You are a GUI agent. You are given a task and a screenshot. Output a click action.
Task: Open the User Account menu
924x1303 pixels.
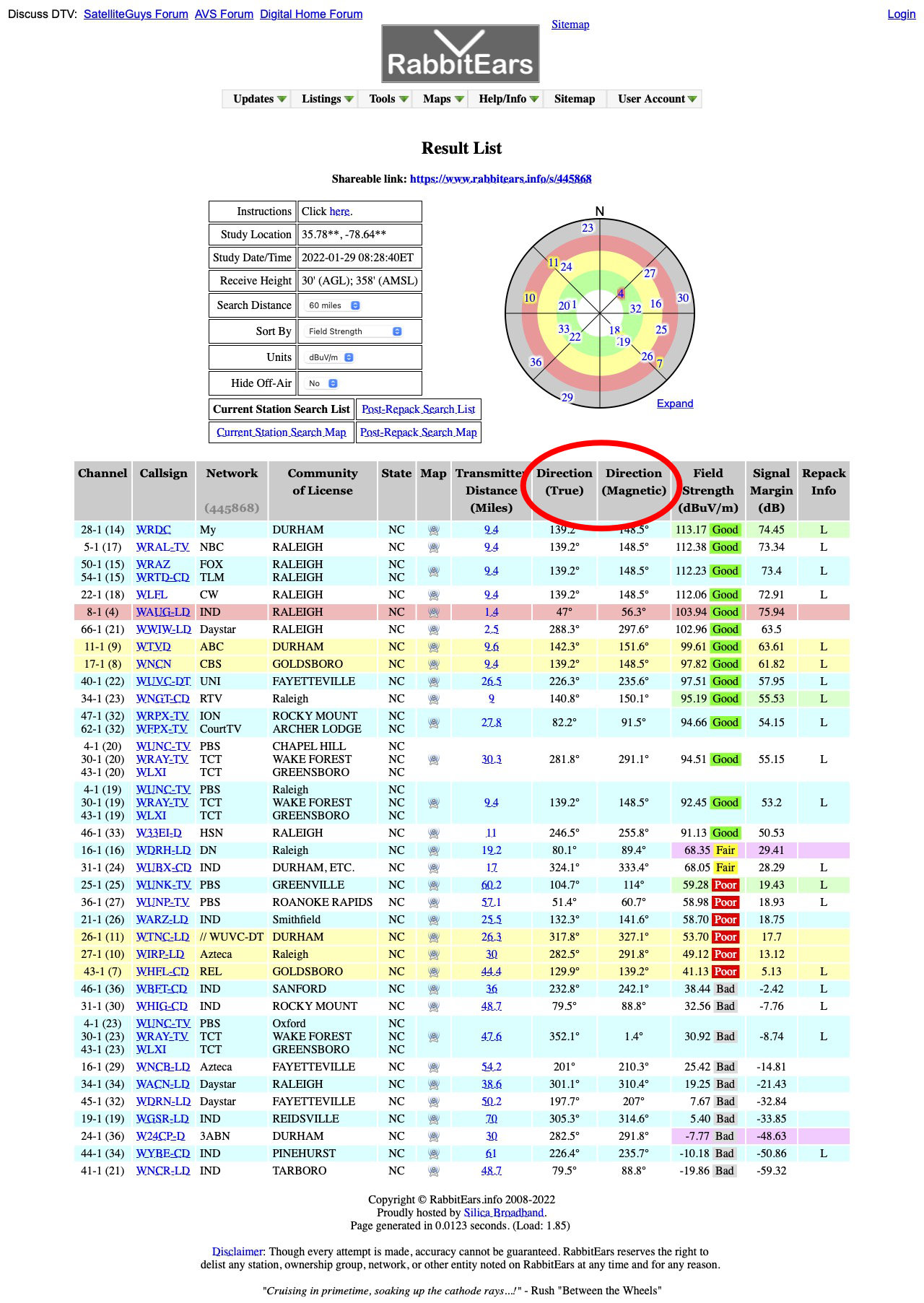coord(656,99)
